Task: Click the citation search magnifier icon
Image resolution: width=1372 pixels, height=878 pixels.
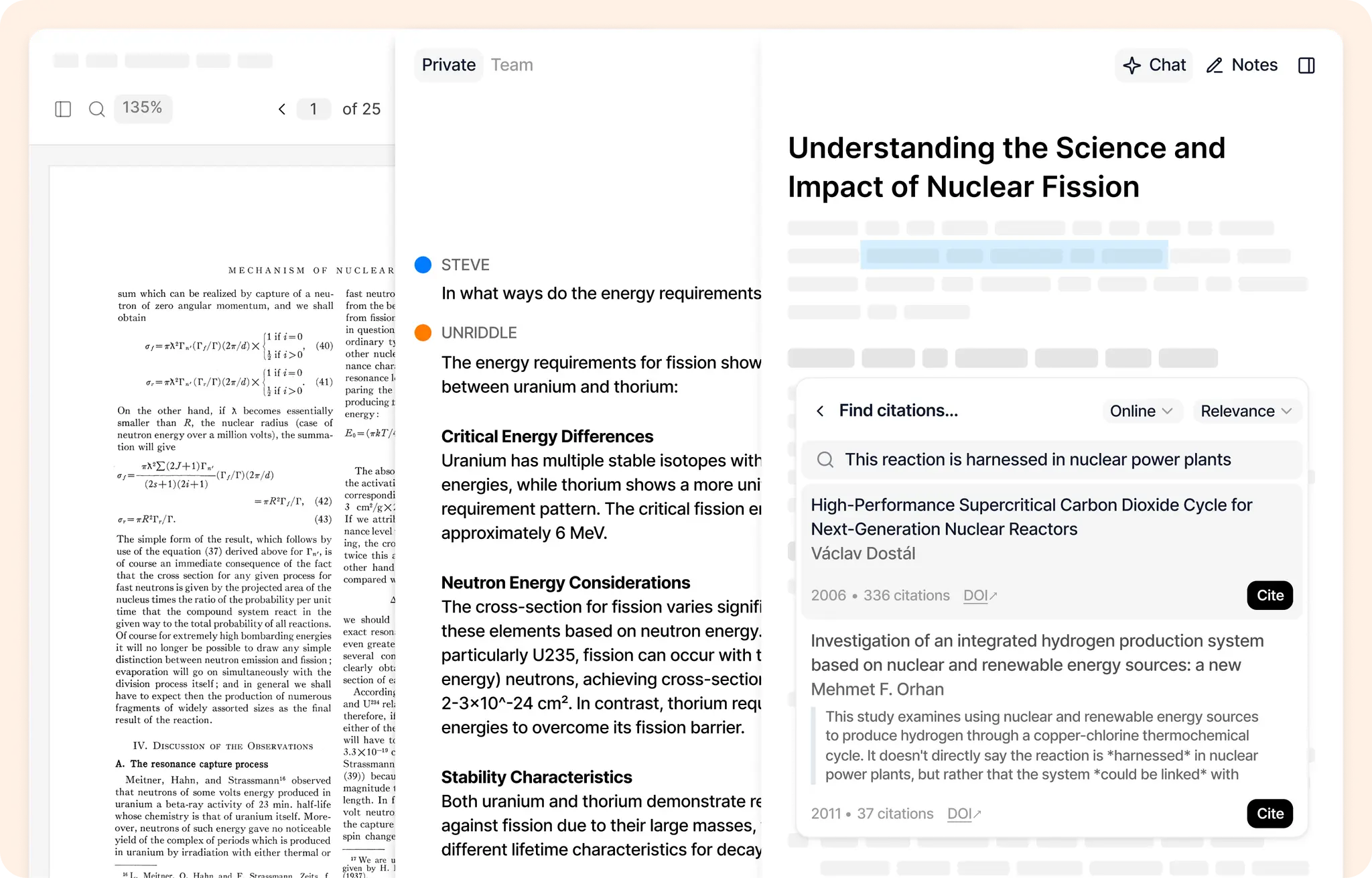Action: [x=825, y=460]
